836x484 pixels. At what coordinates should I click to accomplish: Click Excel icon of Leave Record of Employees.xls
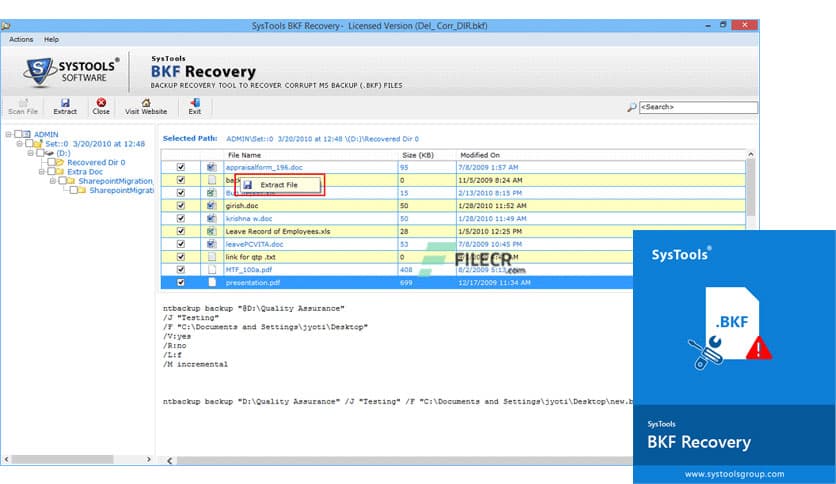pyautogui.click(x=212, y=231)
